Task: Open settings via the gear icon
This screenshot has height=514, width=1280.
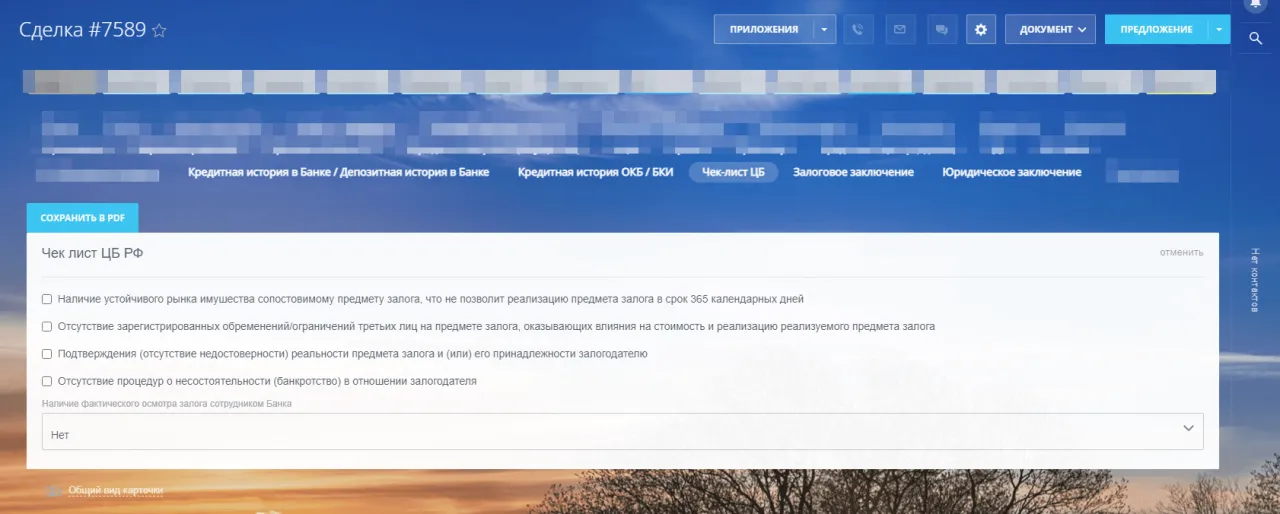Action: pos(981,30)
